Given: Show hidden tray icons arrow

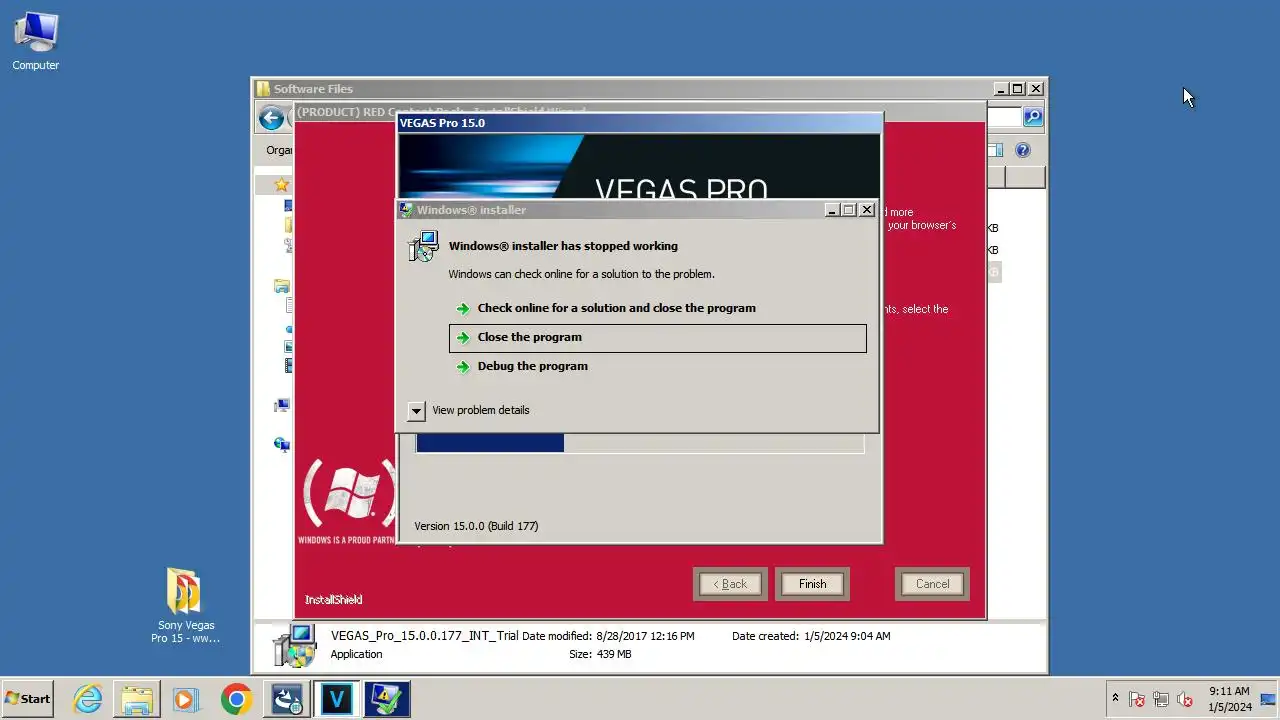Looking at the screenshot, I should click(x=1115, y=698).
